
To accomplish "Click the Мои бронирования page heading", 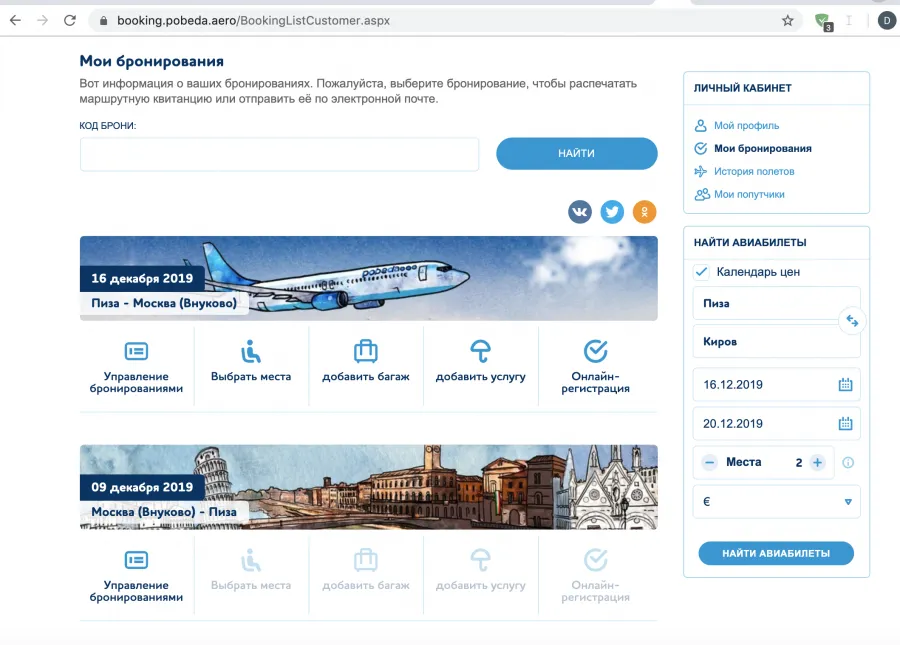I will click(x=152, y=61).
